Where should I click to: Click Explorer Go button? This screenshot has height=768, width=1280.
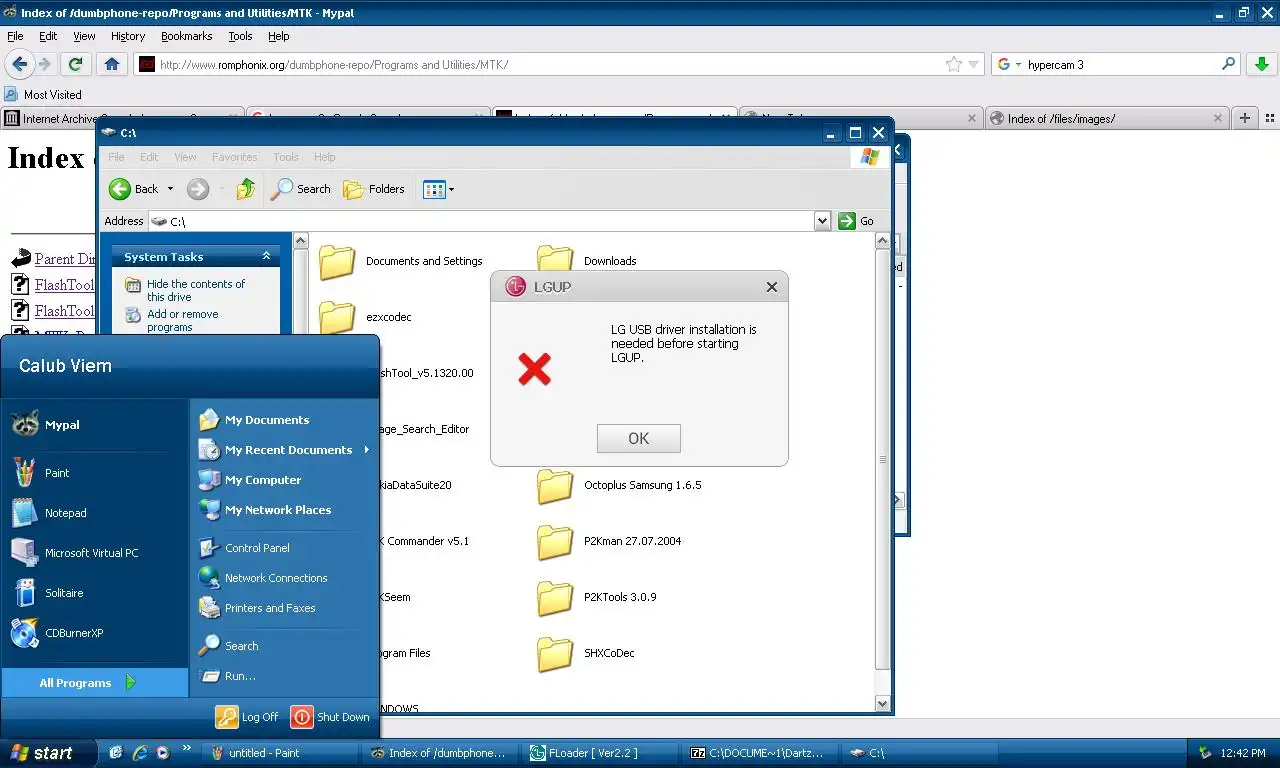tap(856, 221)
